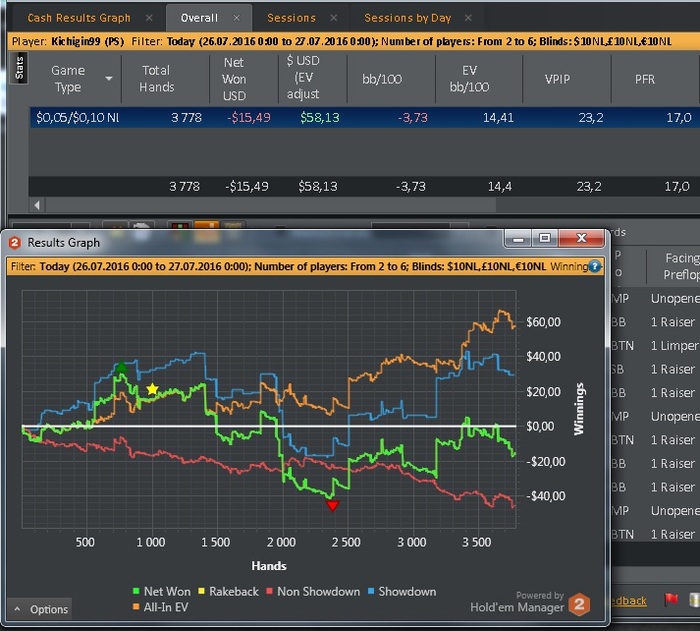Maximize the Results Graph window
This screenshot has width=700, height=631.
(x=545, y=239)
